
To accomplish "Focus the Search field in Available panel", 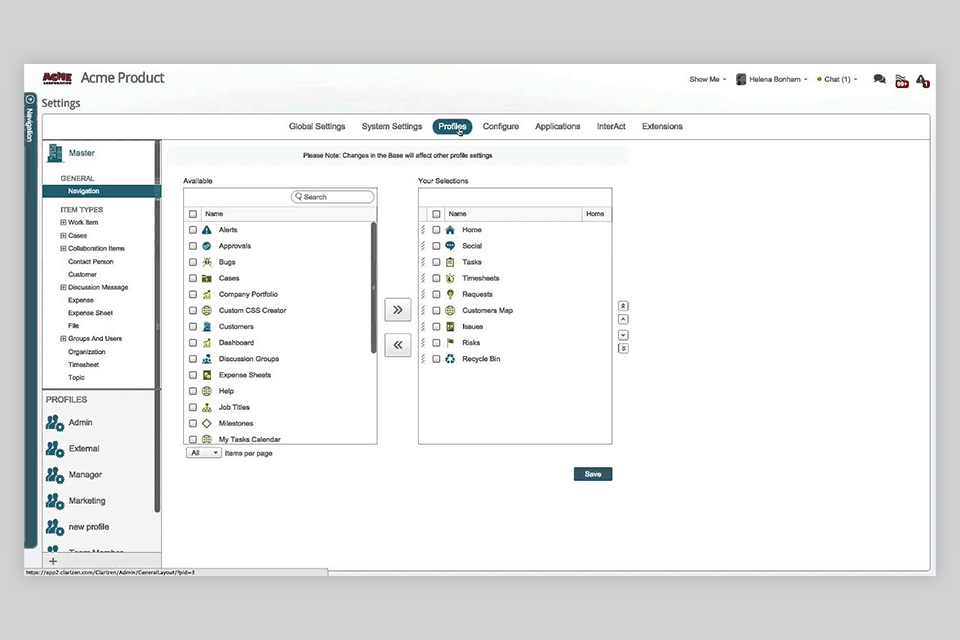I will (x=332, y=197).
